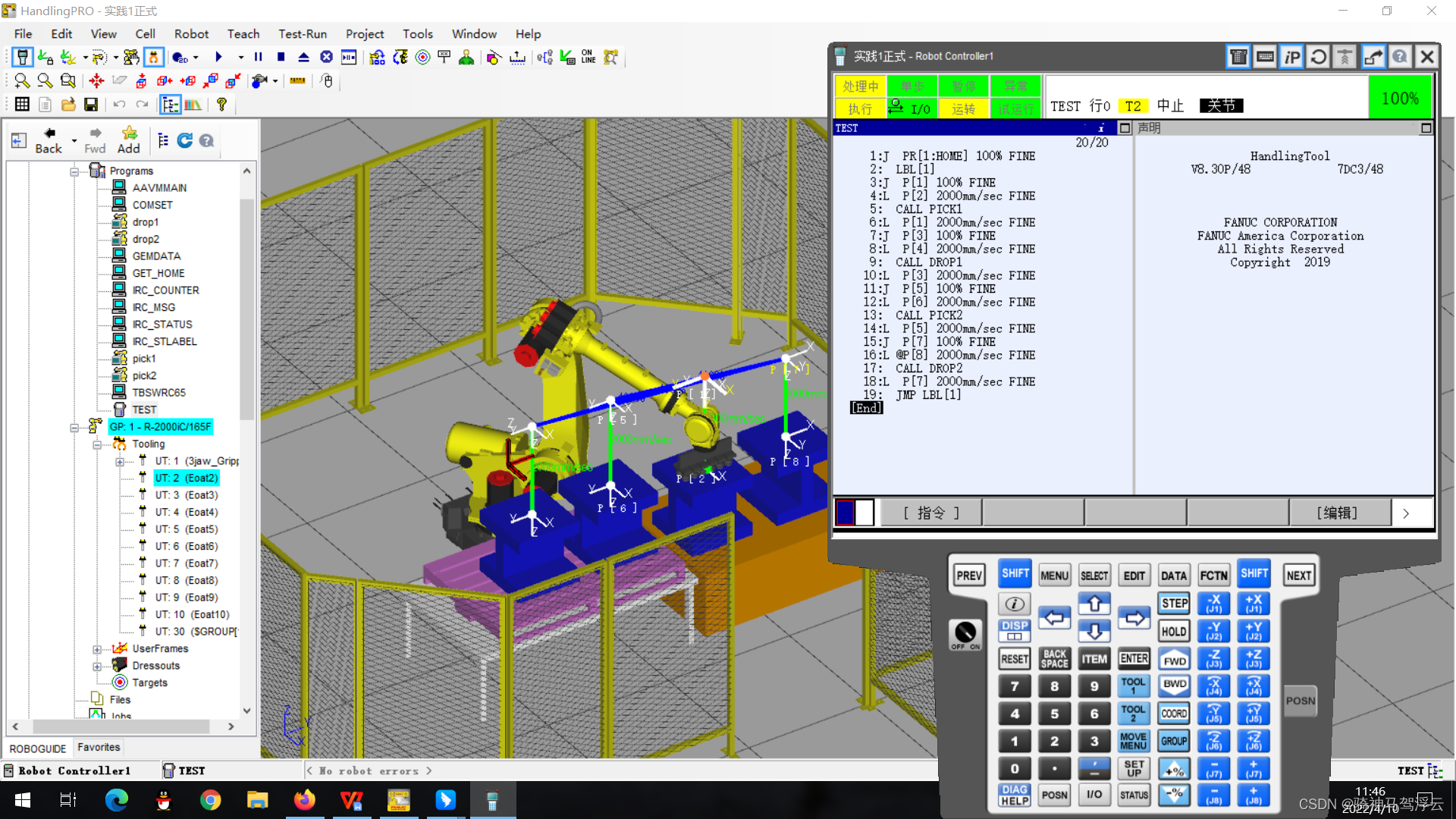Click the 100% speed override indicator
This screenshot has height=819, width=1456.
tap(1400, 98)
